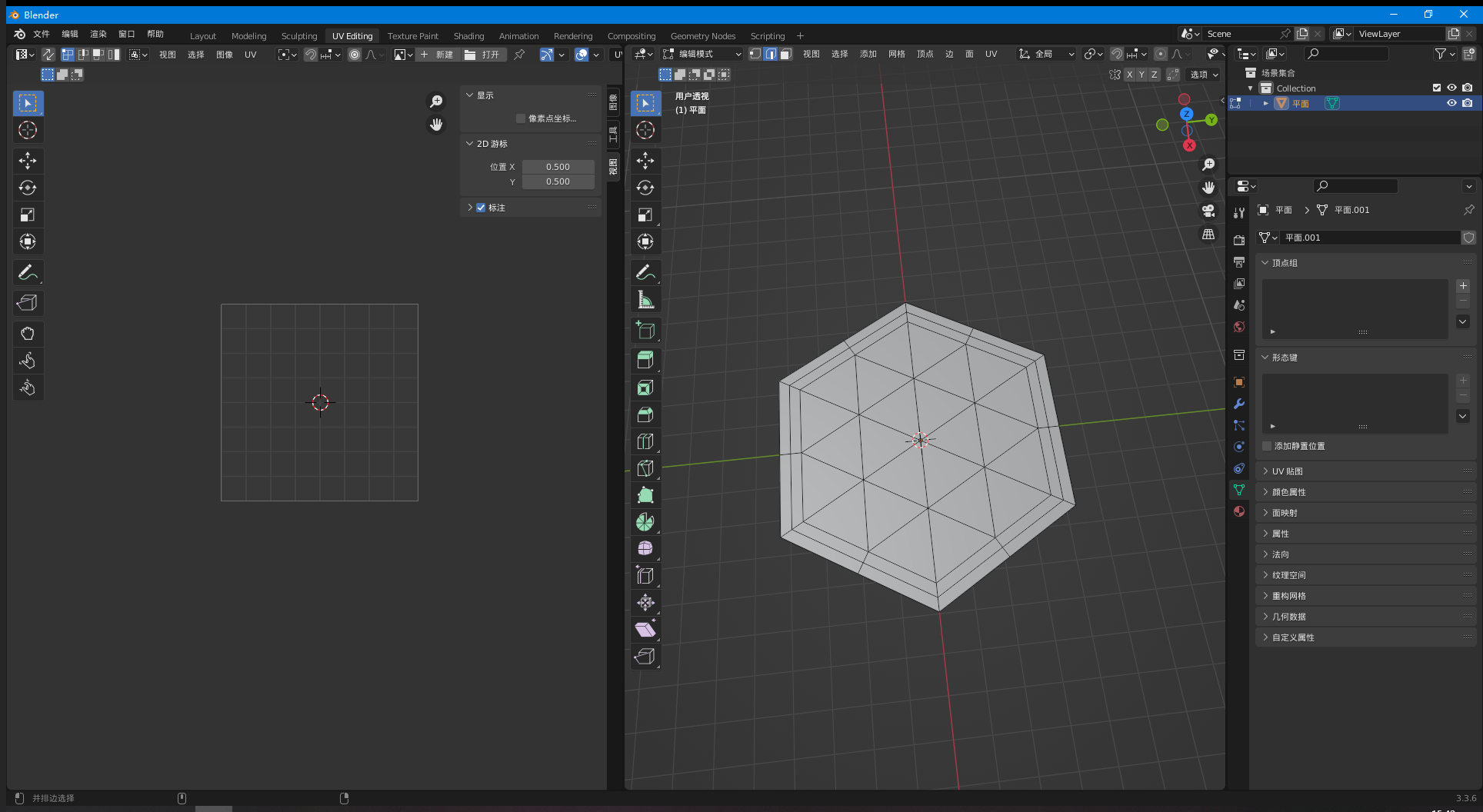Select the Add Cube tool
Screen dimensions: 1483x812
645,331
